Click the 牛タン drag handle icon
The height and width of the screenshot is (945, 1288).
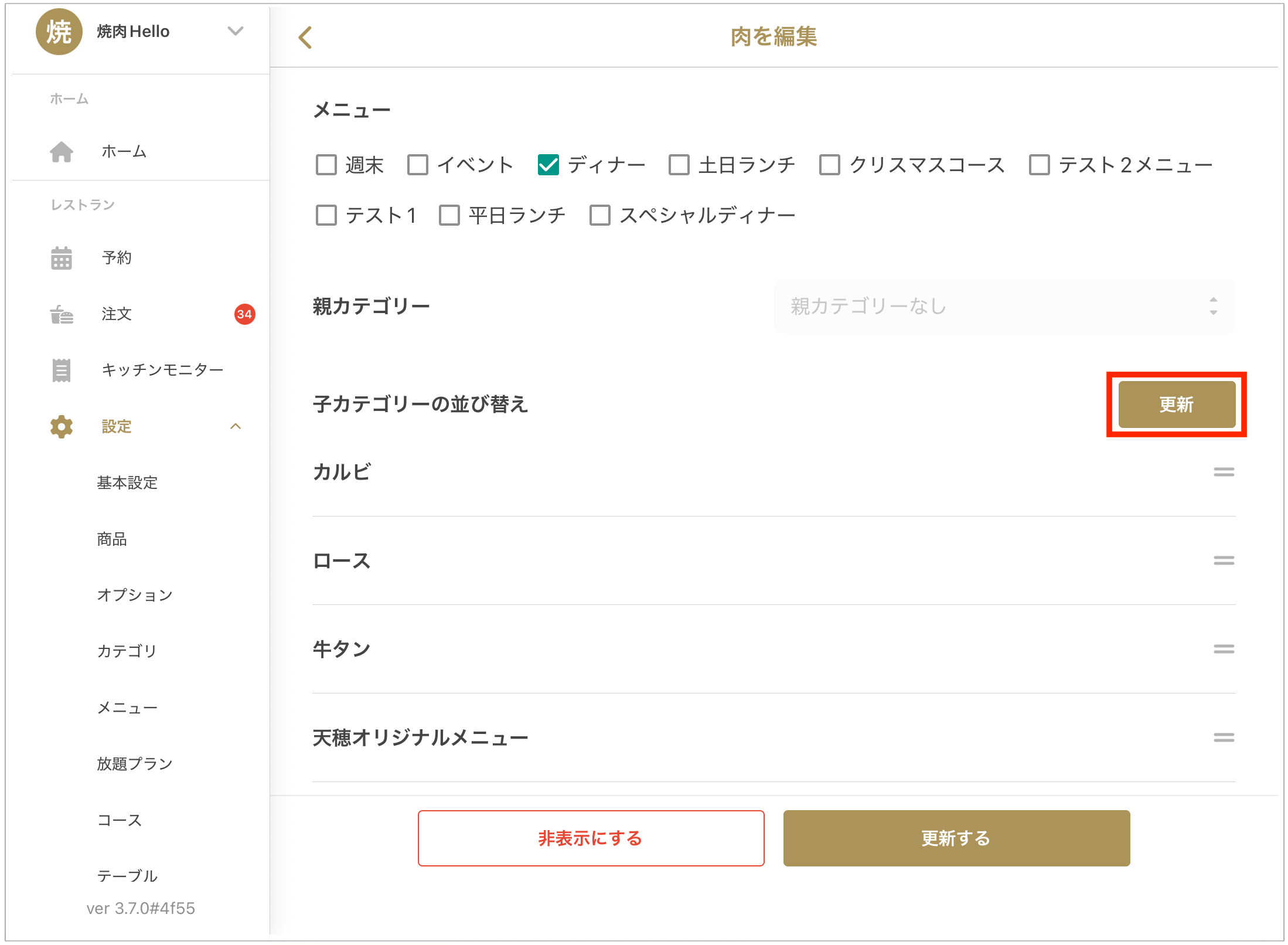pos(1224,649)
